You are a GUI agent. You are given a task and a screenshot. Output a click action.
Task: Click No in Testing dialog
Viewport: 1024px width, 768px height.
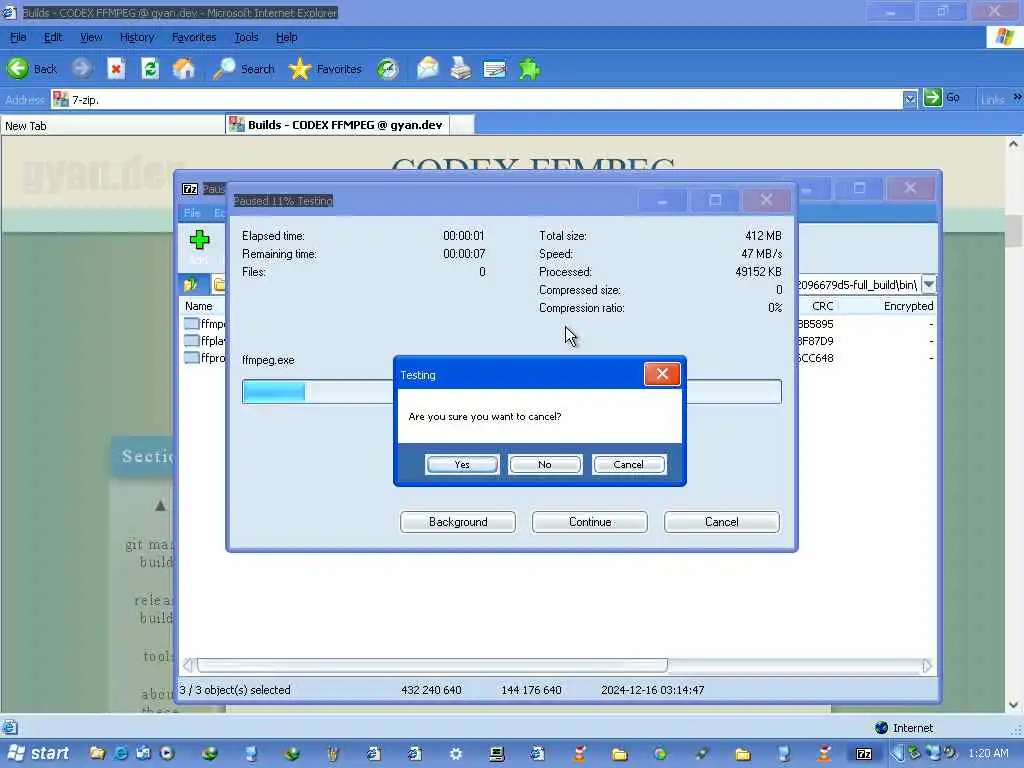[545, 464]
